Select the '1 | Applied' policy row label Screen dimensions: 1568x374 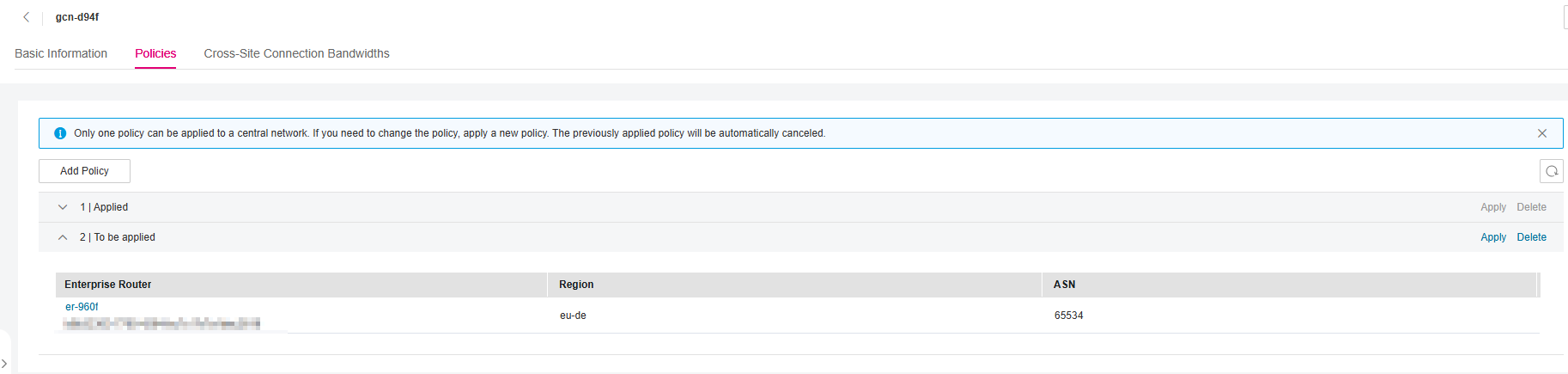pos(104,207)
